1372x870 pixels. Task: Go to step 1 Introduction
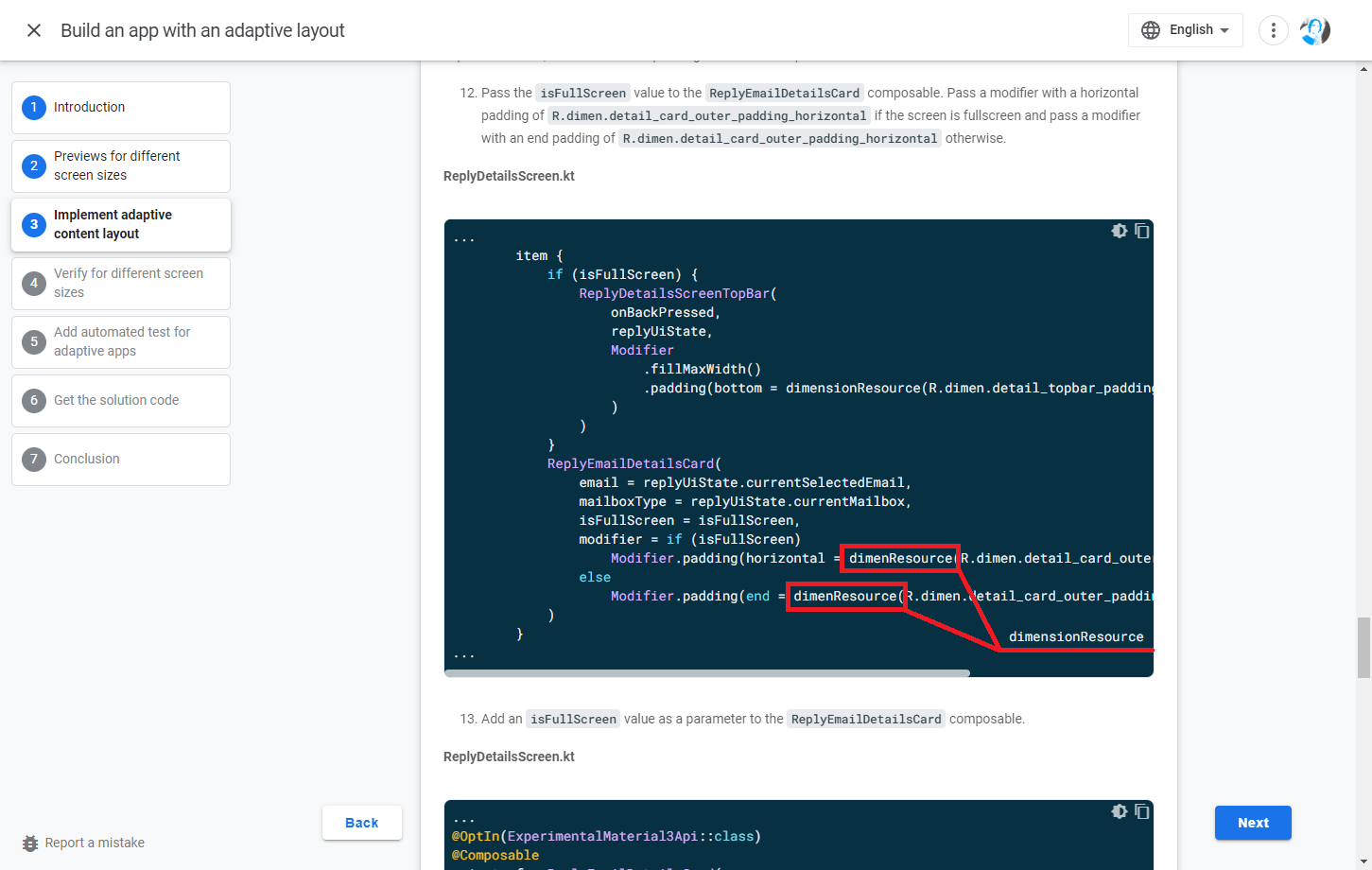pyautogui.click(x=121, y=108)
